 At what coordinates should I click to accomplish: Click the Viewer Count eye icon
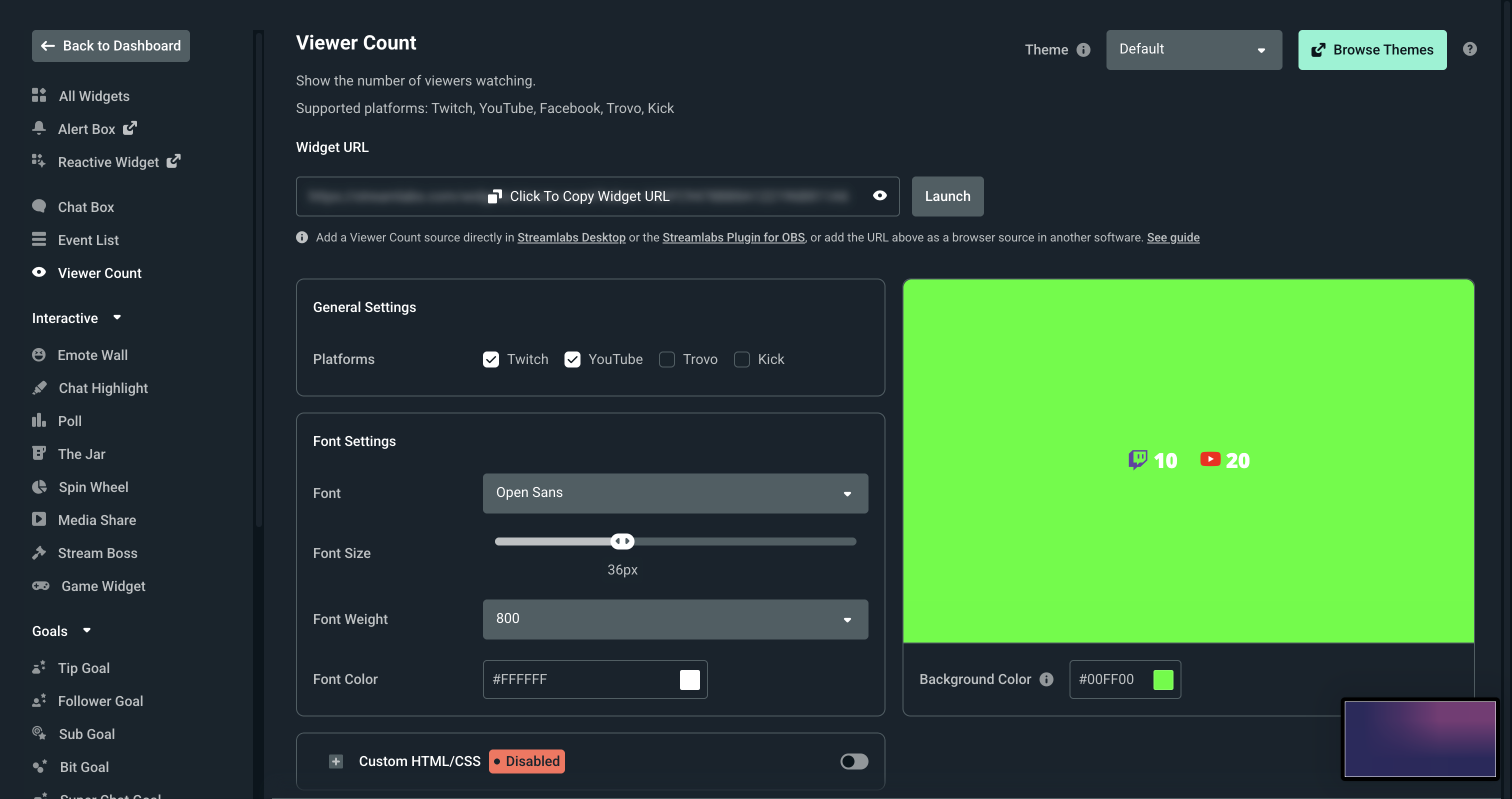[x=38, y=272]
